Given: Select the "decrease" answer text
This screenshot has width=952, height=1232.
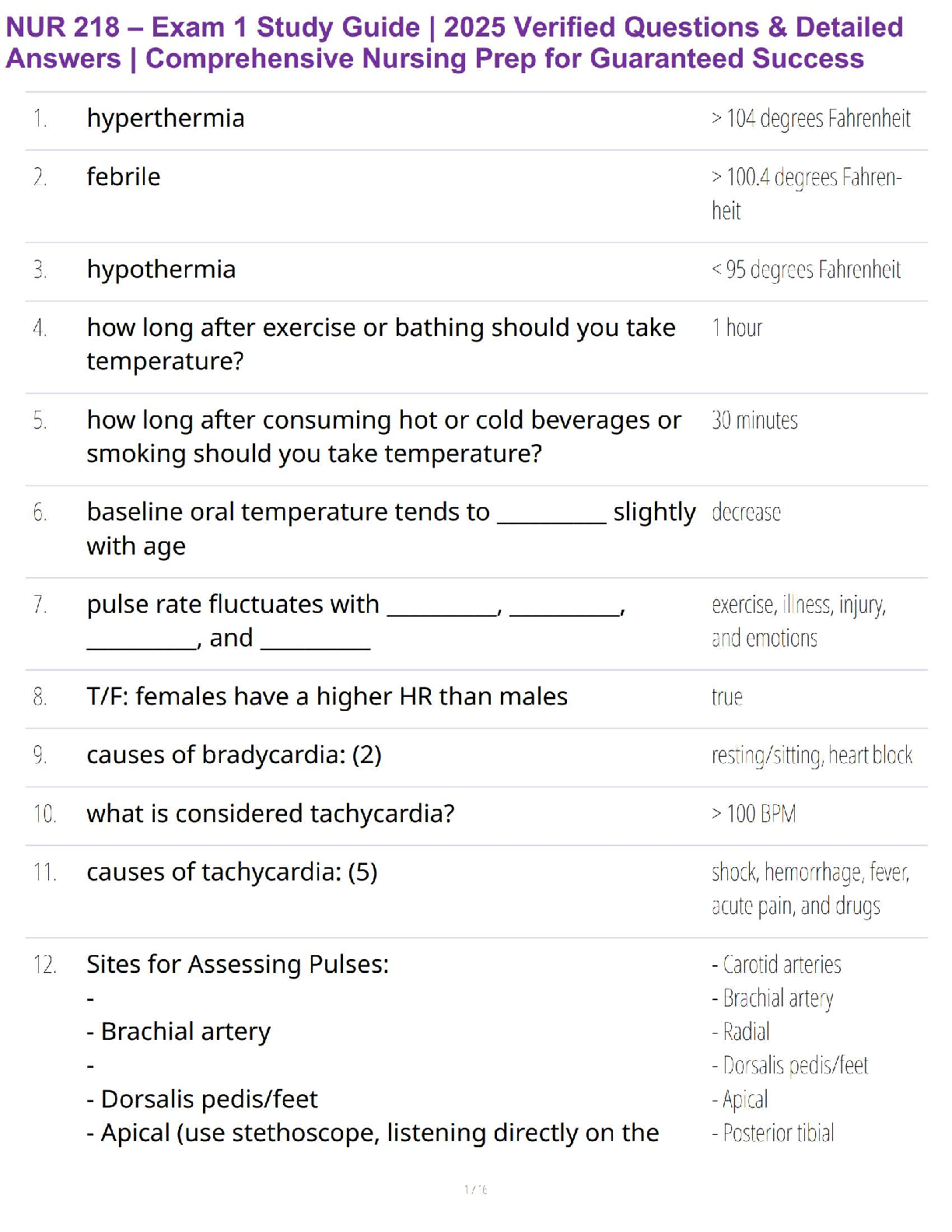Looking at the screenshot, I should (746, 513).
